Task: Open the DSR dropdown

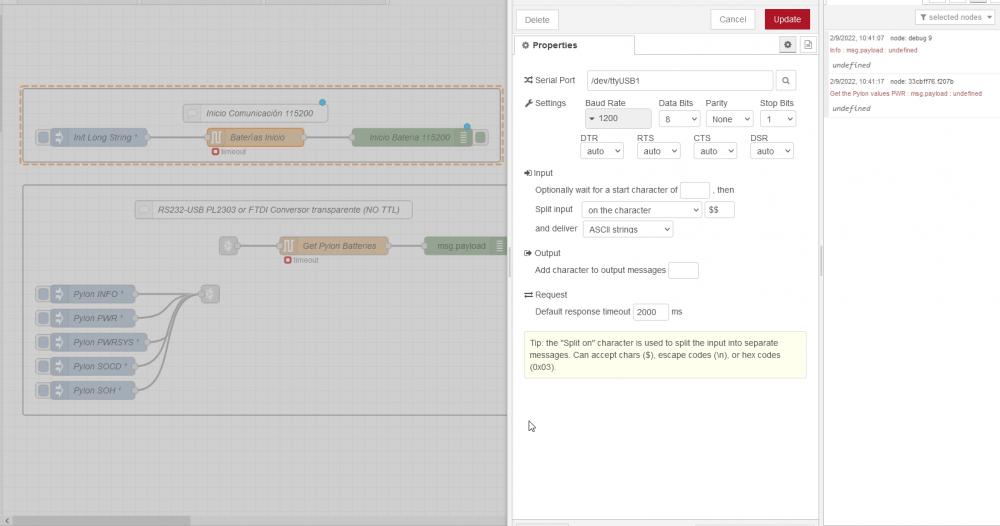Action: click(x=772, y=151)
